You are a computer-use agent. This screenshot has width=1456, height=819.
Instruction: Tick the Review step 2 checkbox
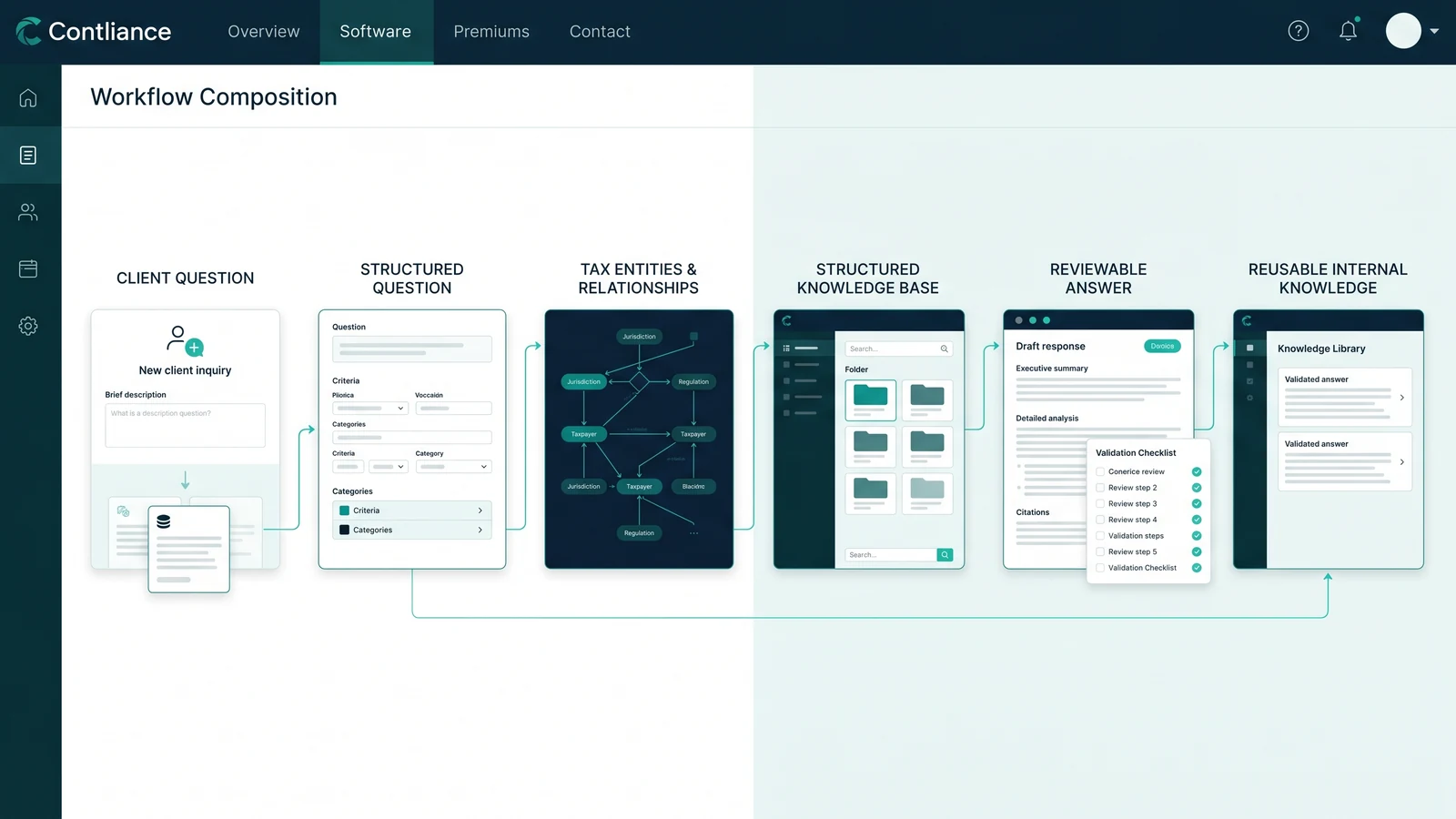coord(1100,488)
